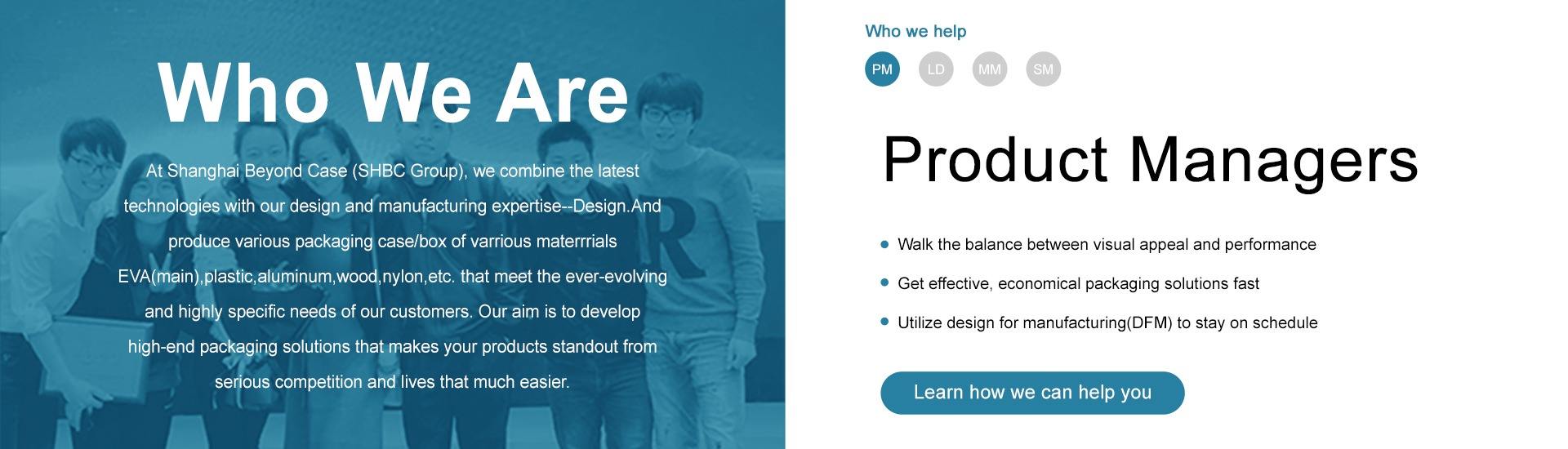Select the visual appeal and performance bullet
This screenshot has width=1568, height=449.
point(1107,245)
